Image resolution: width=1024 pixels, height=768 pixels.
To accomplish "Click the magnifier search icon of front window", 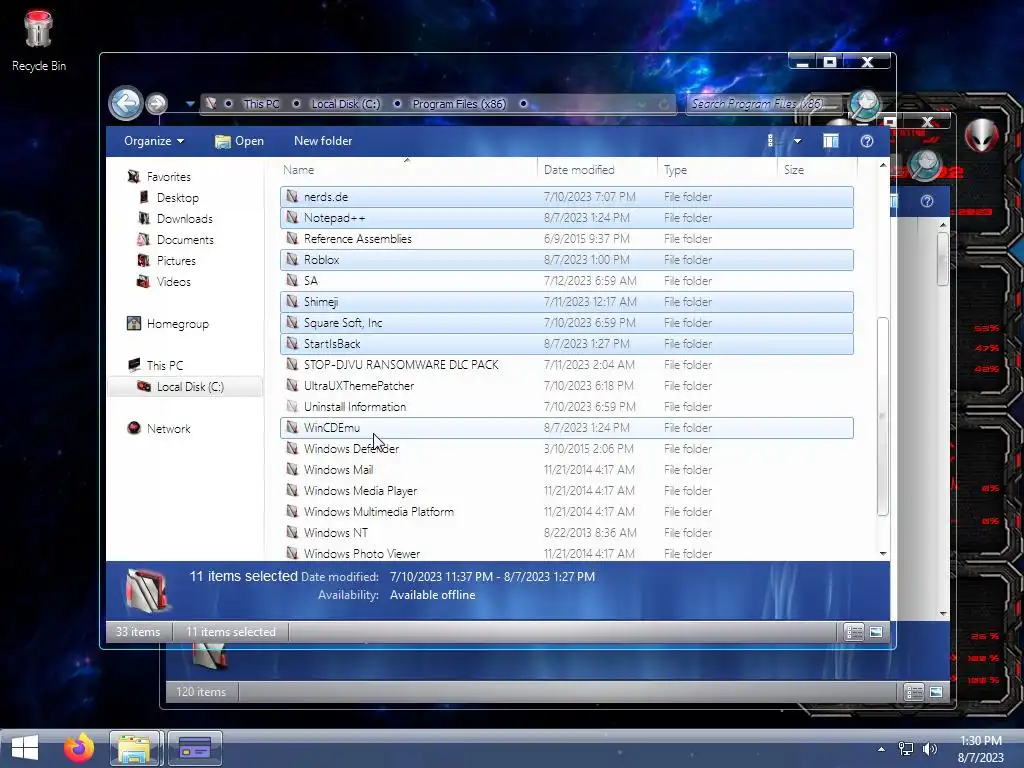I will [x=864, y=104].
